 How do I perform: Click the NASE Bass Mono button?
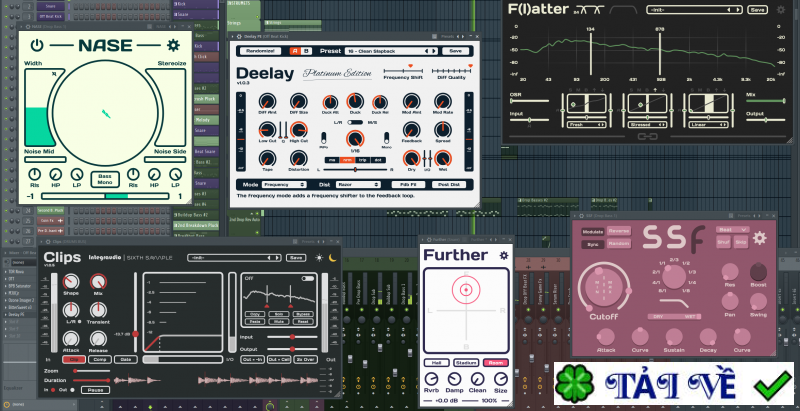pyautogui.click(x=105, y=179)
